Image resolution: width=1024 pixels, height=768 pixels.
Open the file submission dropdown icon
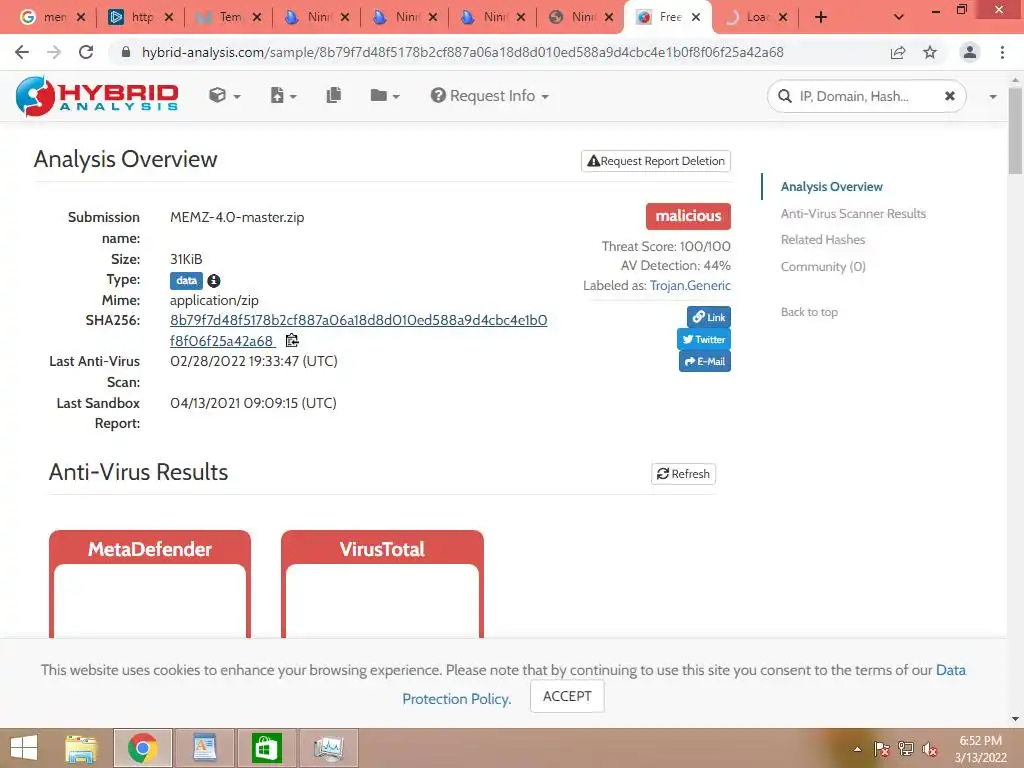[283, 95]
